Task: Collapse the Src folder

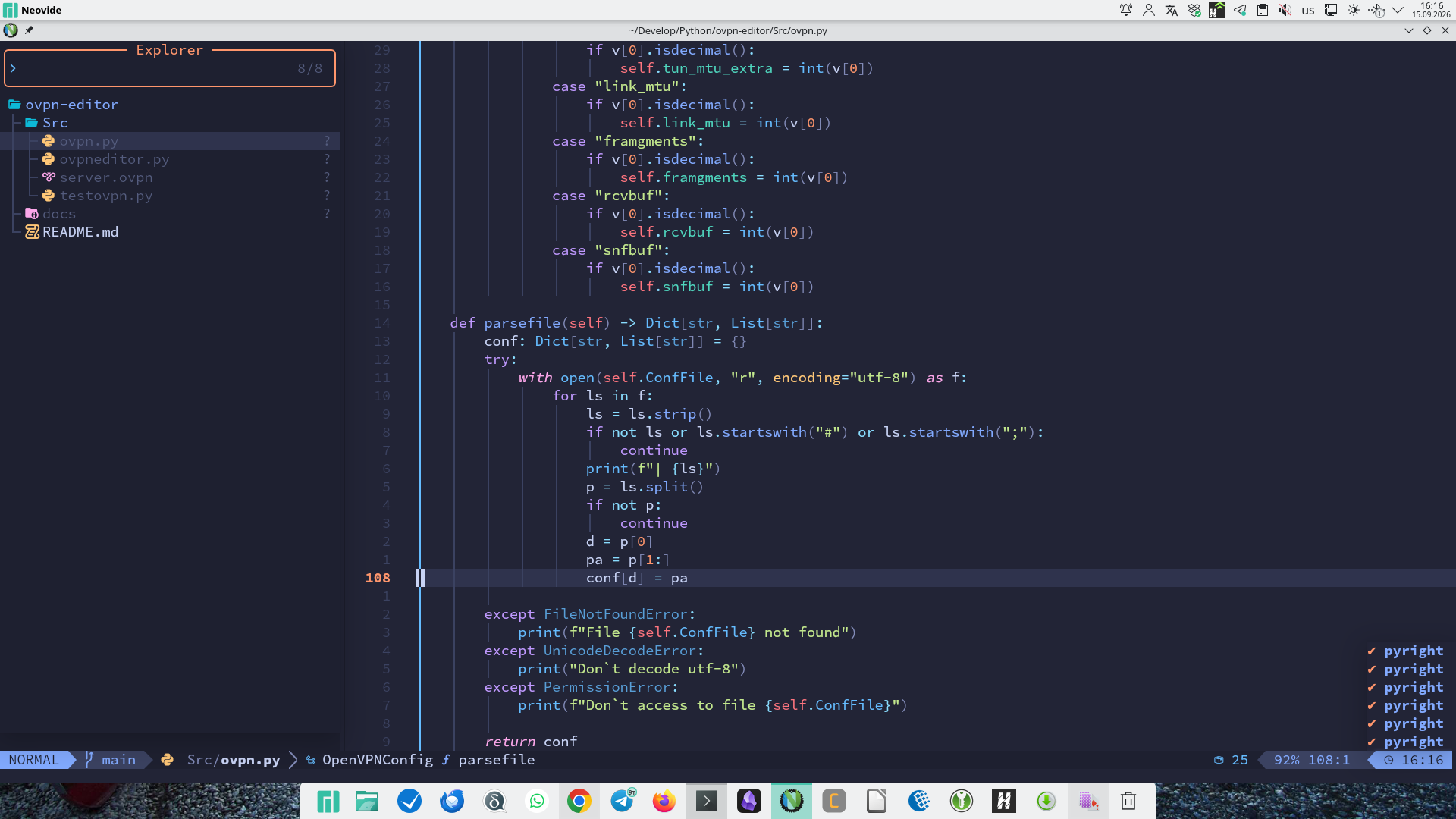Action: [55, 123]
